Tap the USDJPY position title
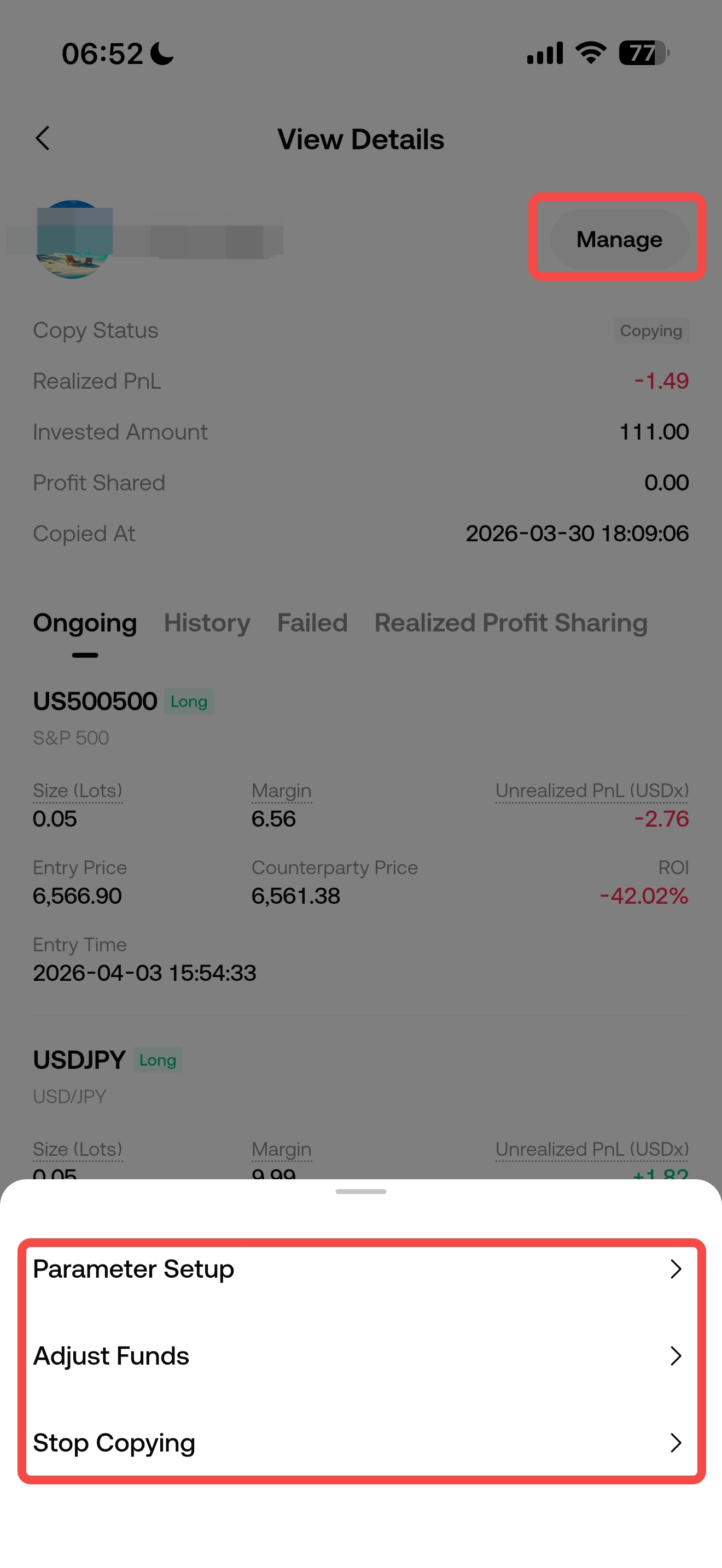The height and width of the screenshot is (1568, 722). point(79,1060)
